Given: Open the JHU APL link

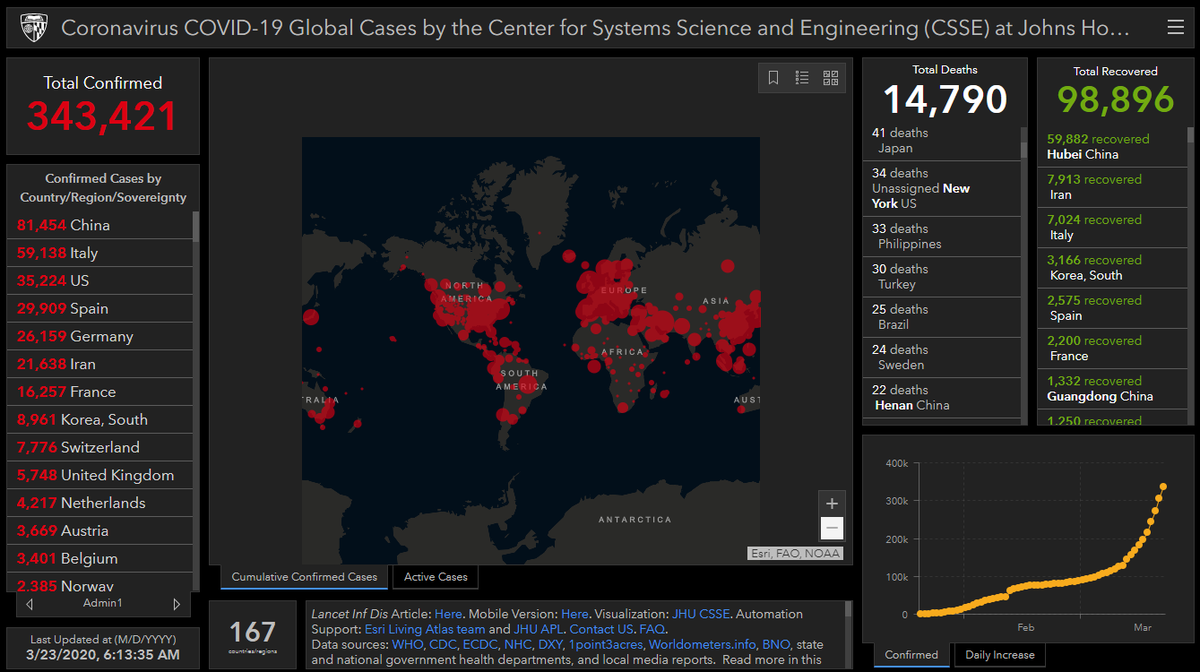Looking at the screenshot, I should pos(539,629).
